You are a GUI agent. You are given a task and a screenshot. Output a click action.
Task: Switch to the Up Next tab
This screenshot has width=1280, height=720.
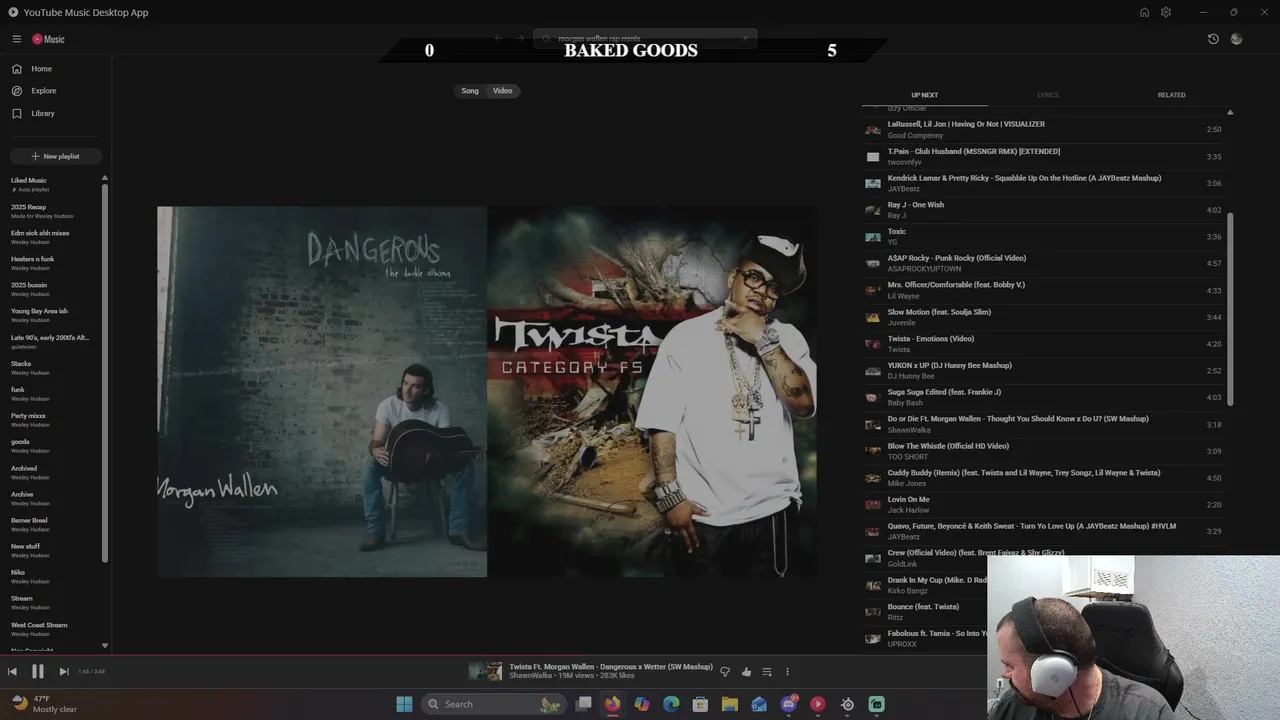(x=924, y=95)
